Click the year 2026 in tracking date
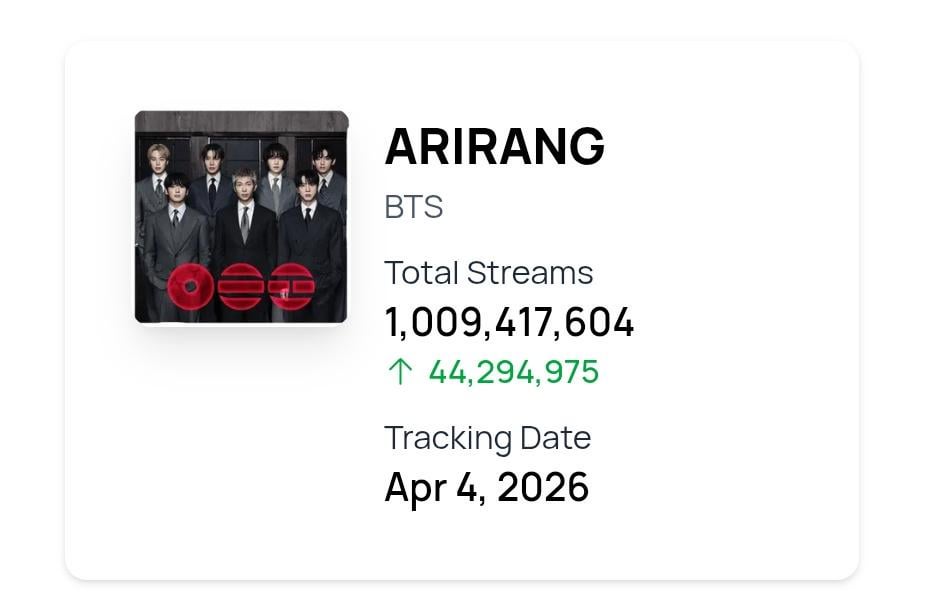Viewport: 936px width, 592px height. [x=543, y=487]
